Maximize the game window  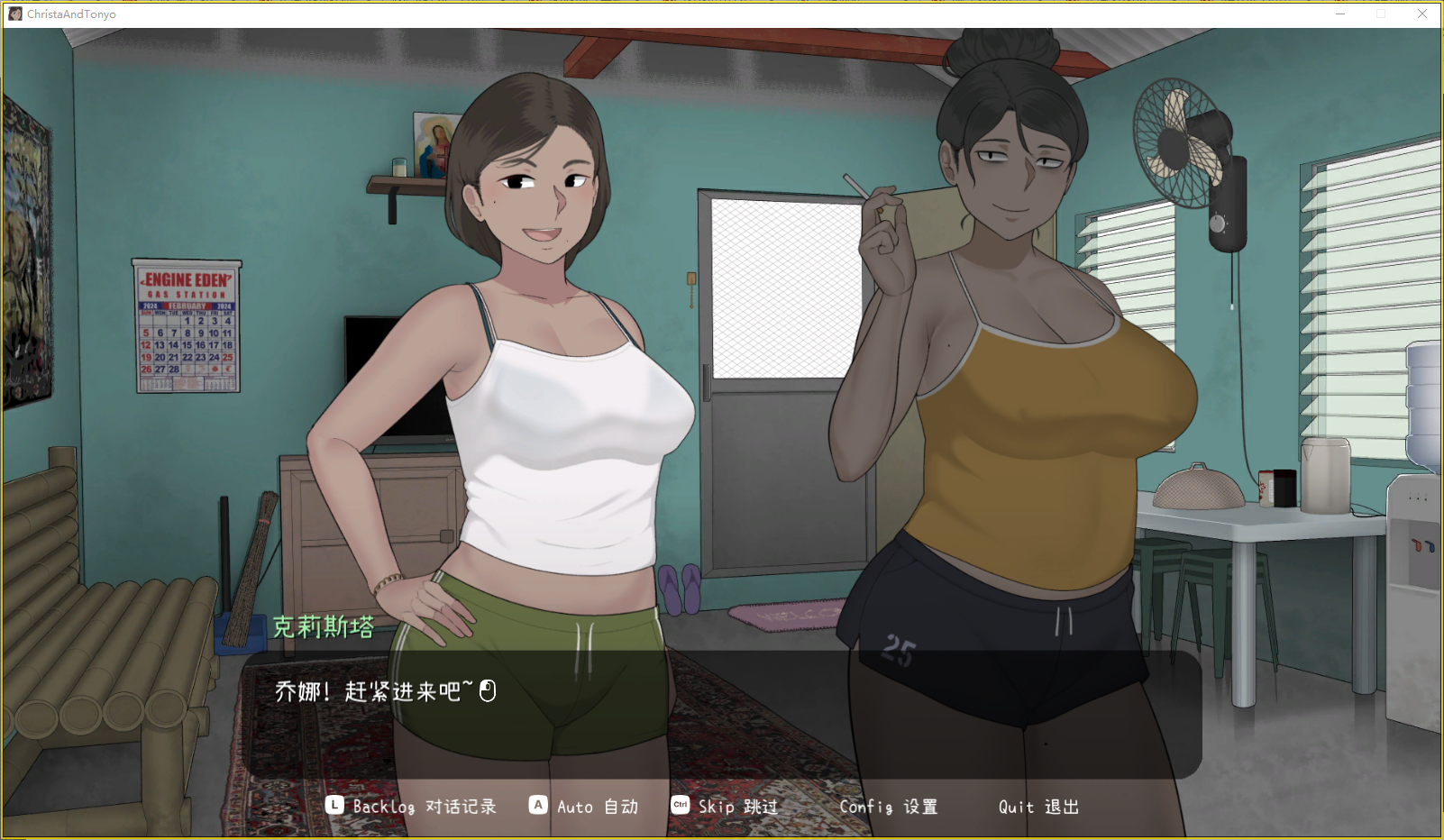1381,14
